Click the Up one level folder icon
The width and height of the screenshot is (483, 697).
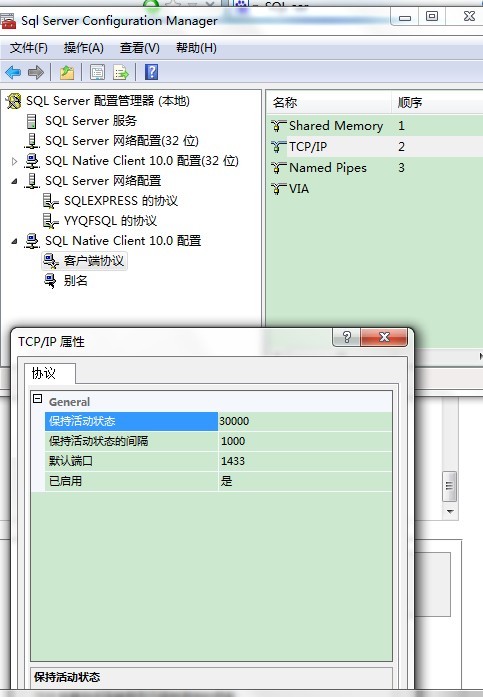[x=67, y=72]
